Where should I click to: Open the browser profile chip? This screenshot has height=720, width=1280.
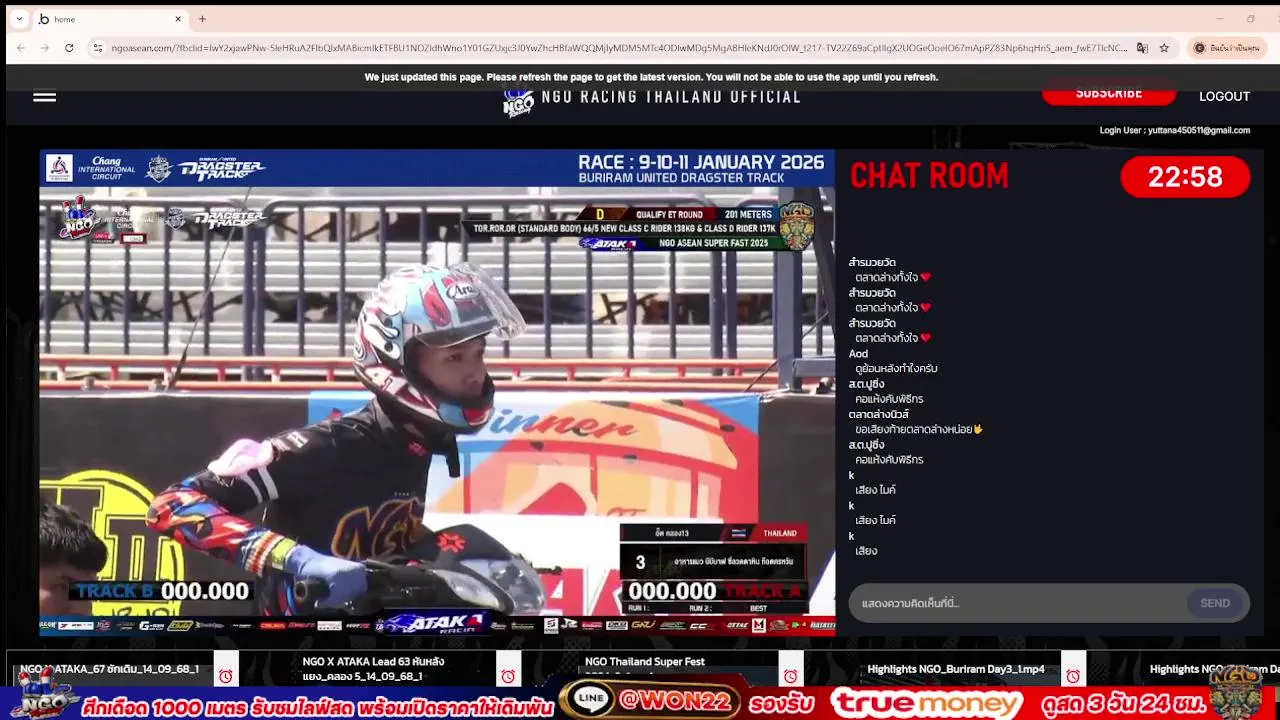coord(1226,48)
